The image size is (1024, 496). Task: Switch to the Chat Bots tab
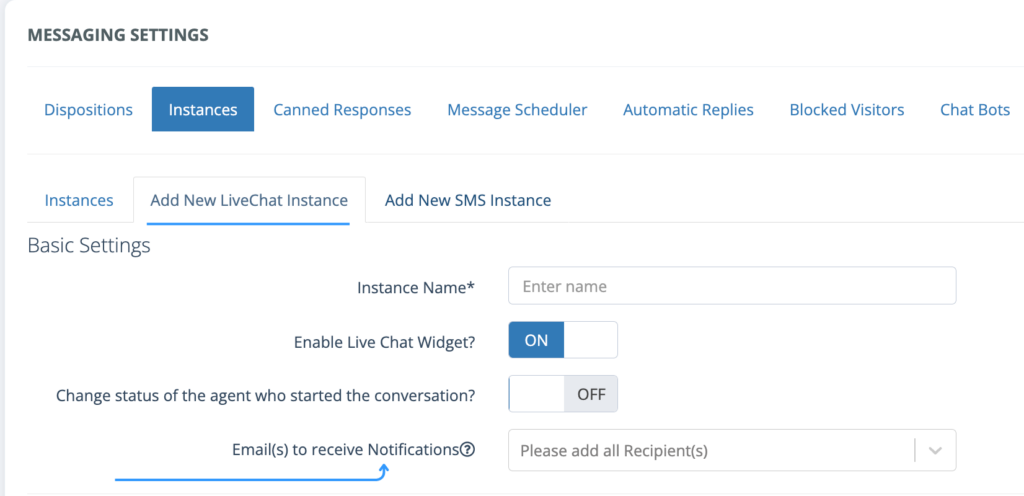coord(975,110)
